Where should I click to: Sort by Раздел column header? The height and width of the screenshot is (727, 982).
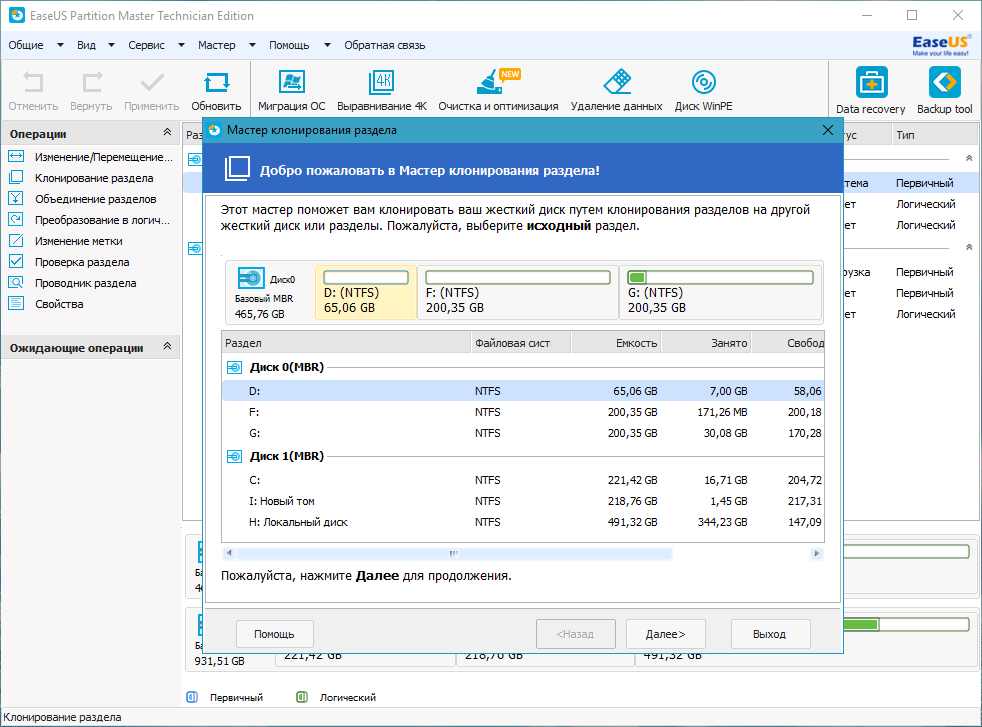[x=346, y=343]
